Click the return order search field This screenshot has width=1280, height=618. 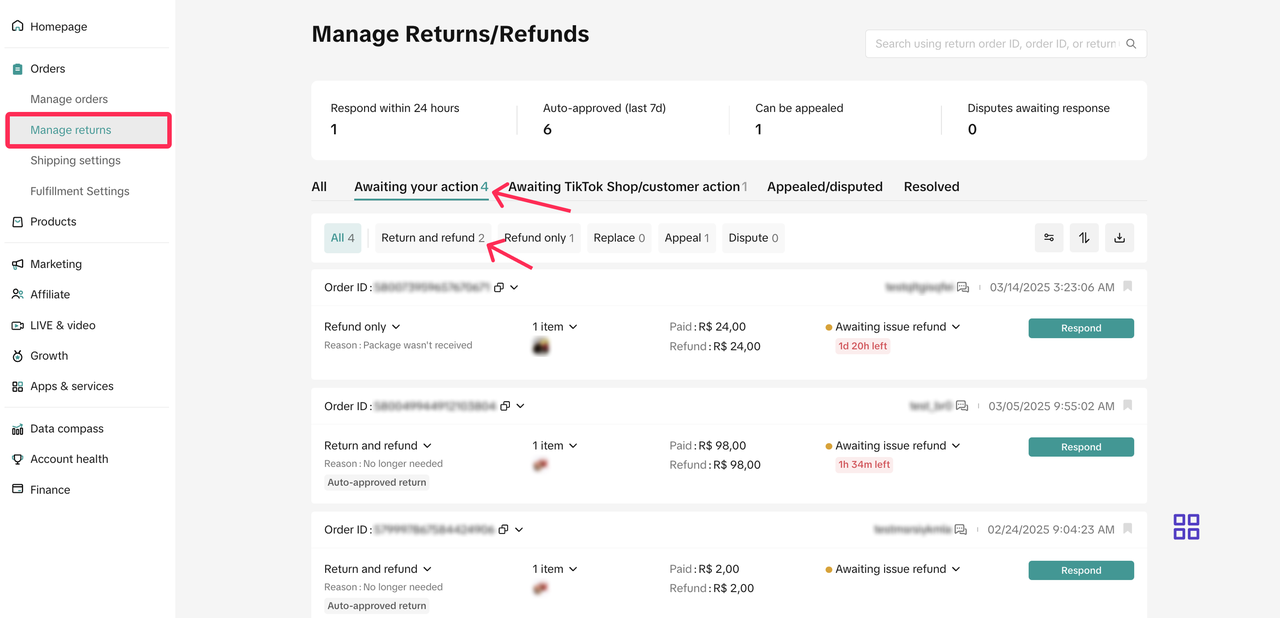(x=995, y=44)
